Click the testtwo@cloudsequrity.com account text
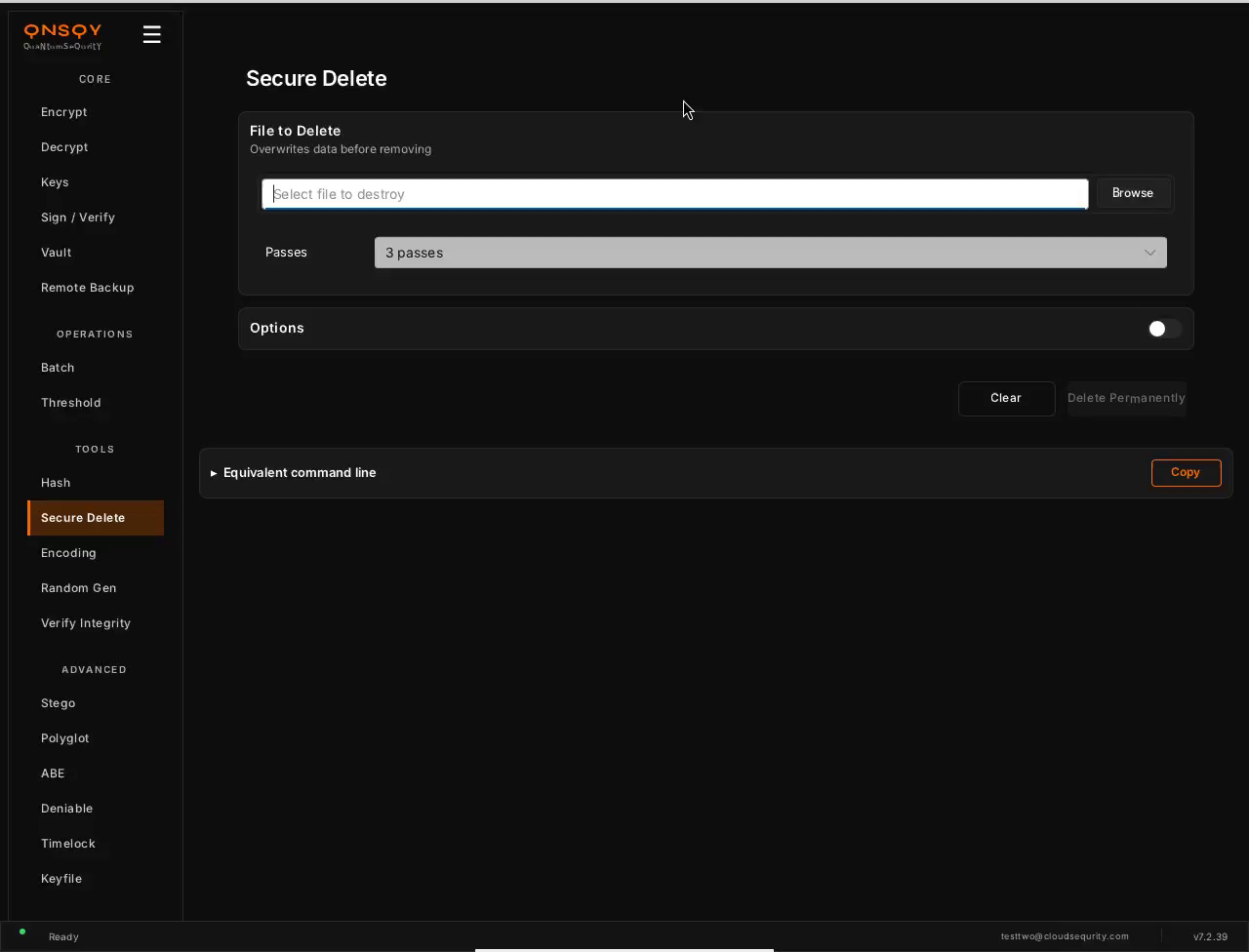 point(1065,936)
